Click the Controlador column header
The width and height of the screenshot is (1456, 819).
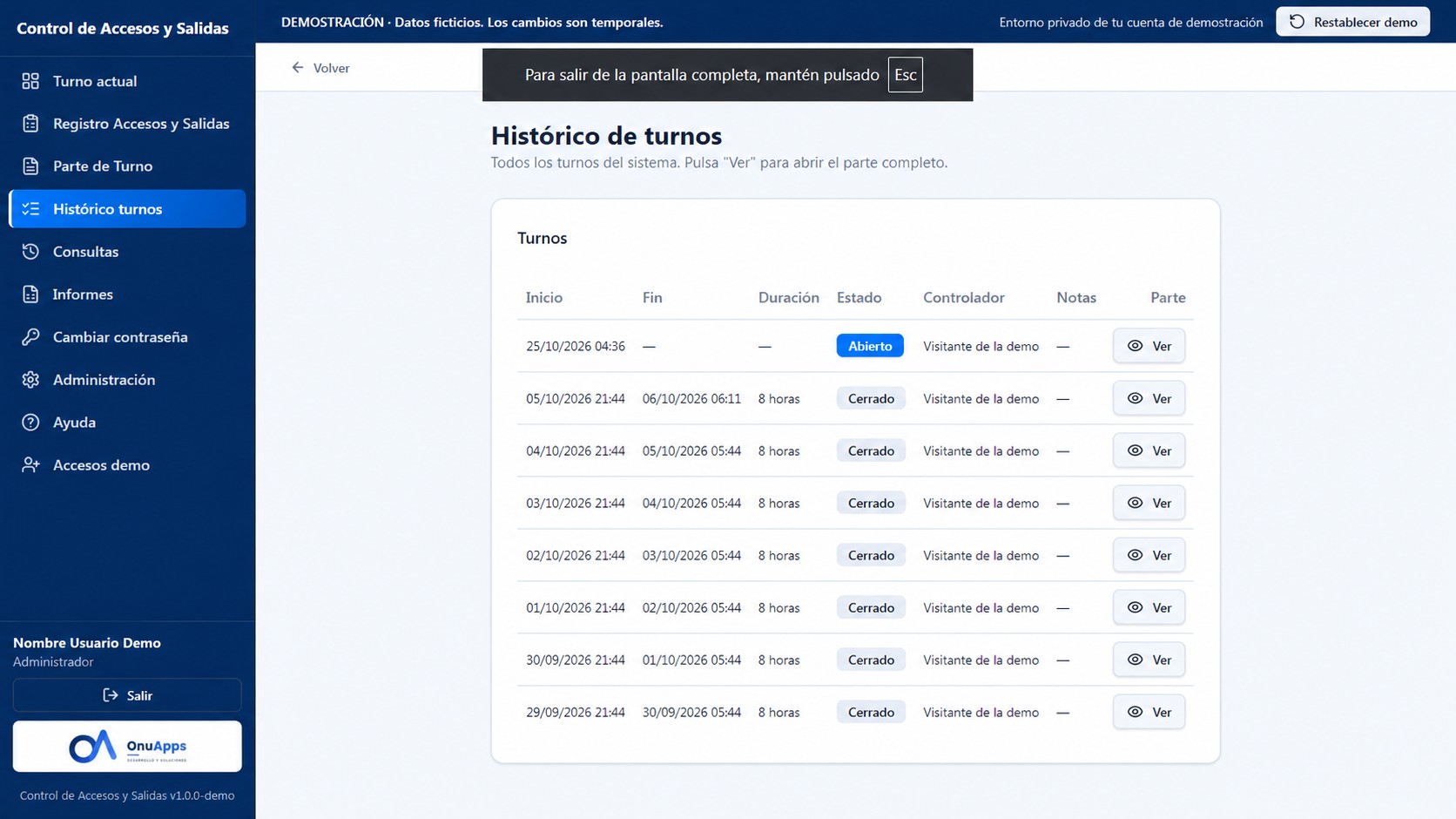click(964, 297)
